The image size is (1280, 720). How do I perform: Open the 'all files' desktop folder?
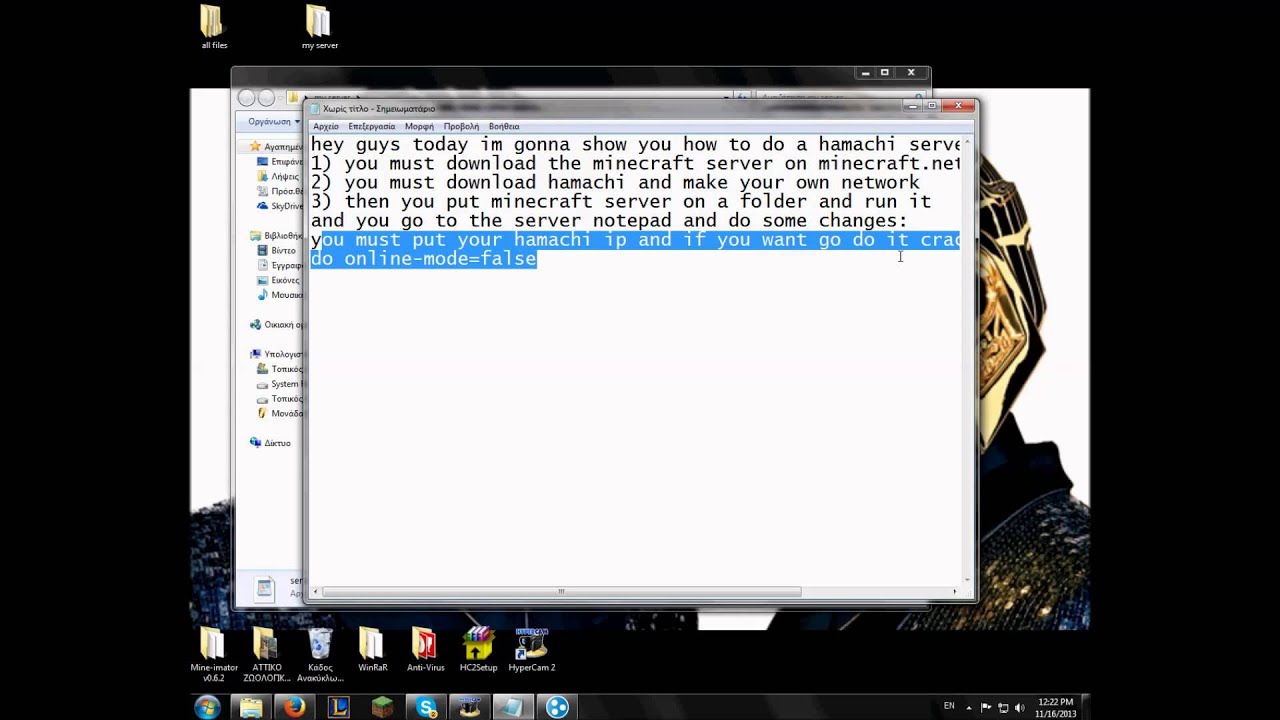click(213, 26)
